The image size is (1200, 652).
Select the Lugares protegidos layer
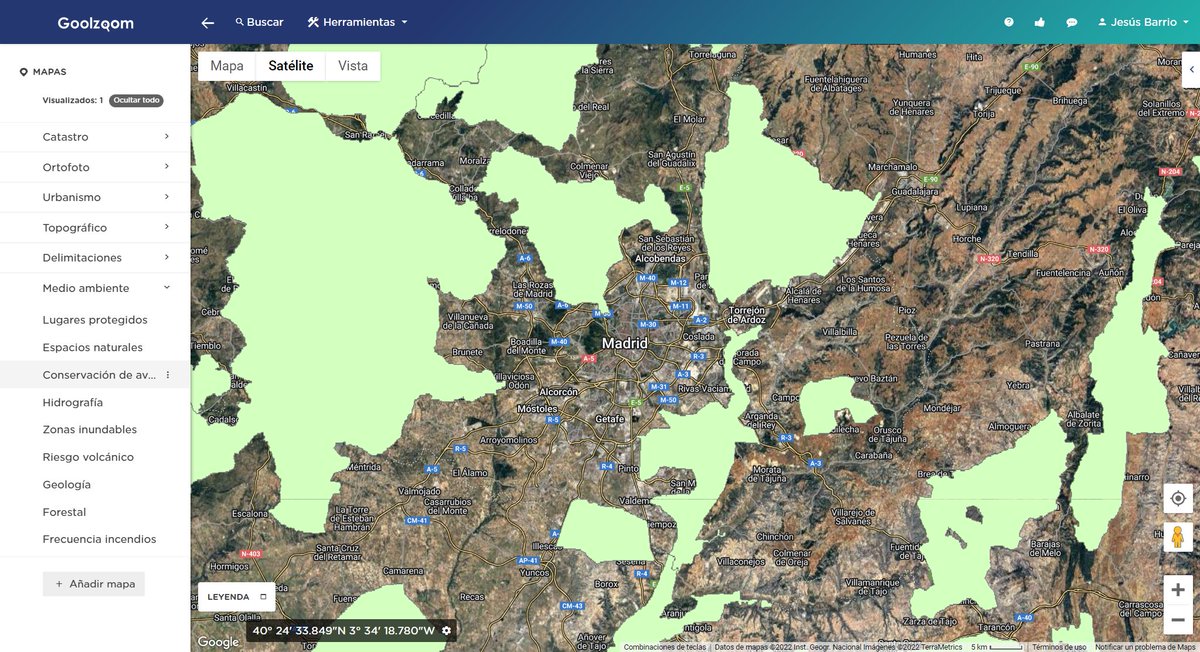(x=95, y=320)
